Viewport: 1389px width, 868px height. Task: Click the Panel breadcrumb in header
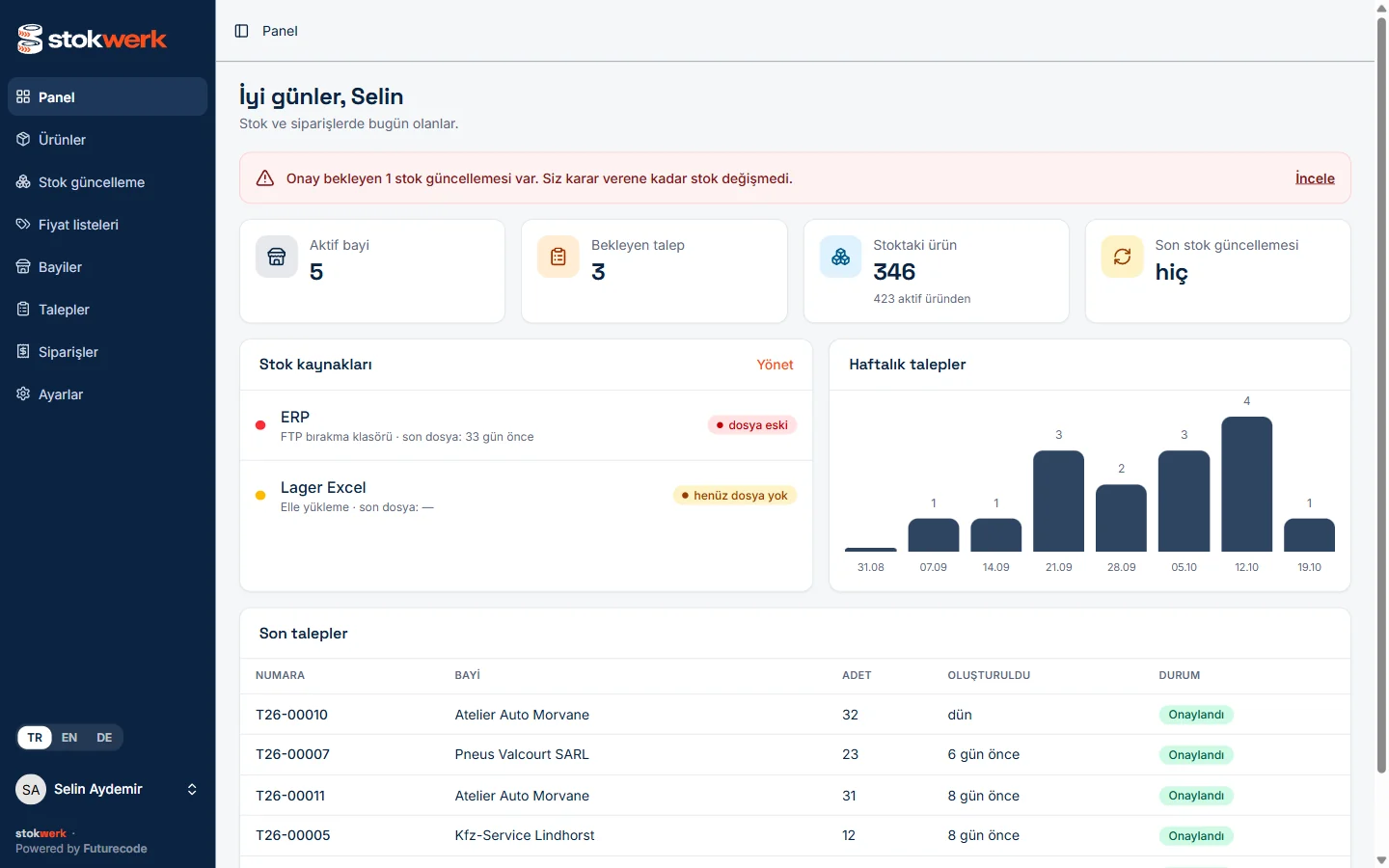pyautogui.click(x=280, y=31)
